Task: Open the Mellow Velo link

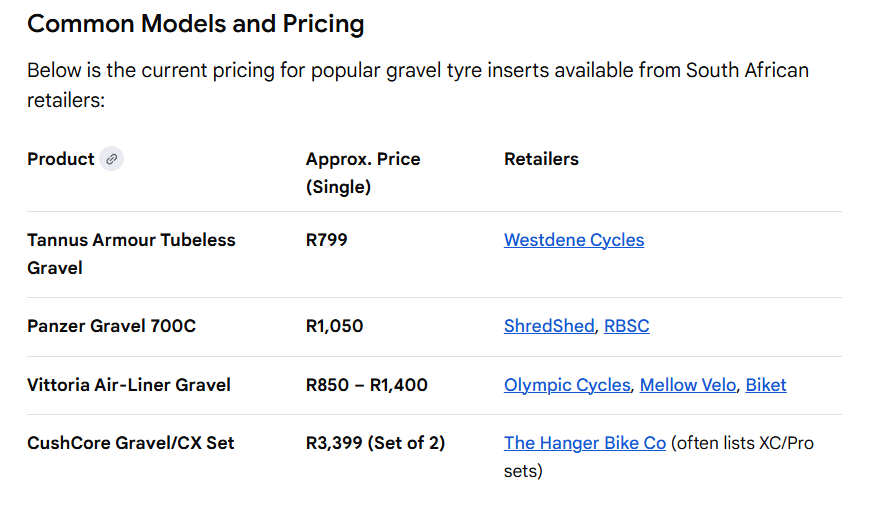Action: [x=688, y=385]
